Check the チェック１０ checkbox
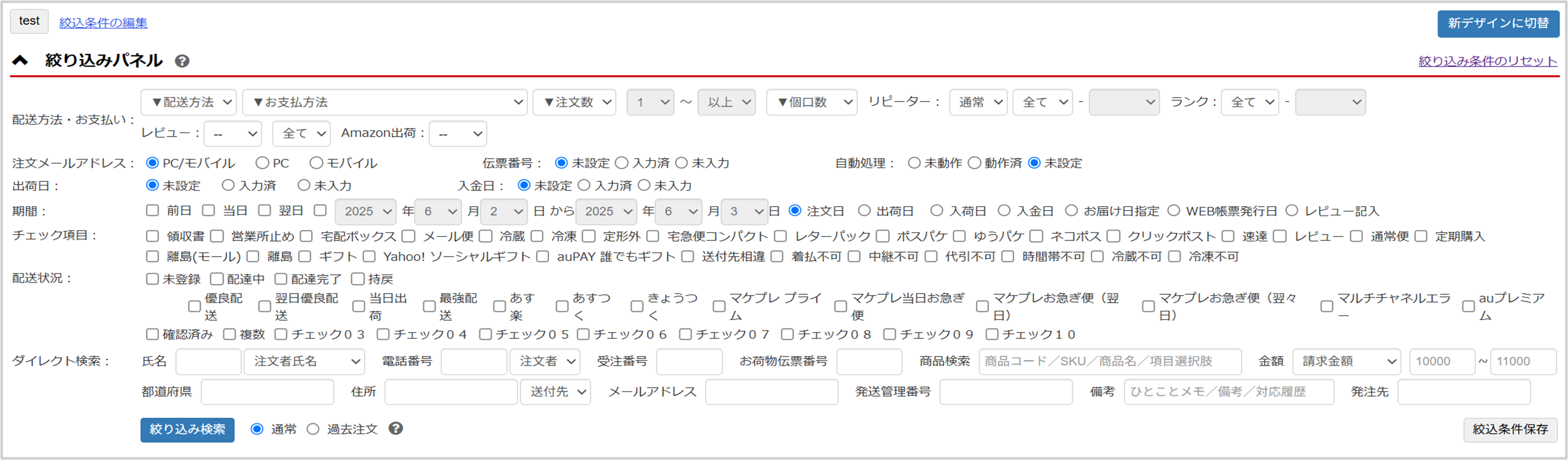The image size is (1568, 460). point(991,334)
